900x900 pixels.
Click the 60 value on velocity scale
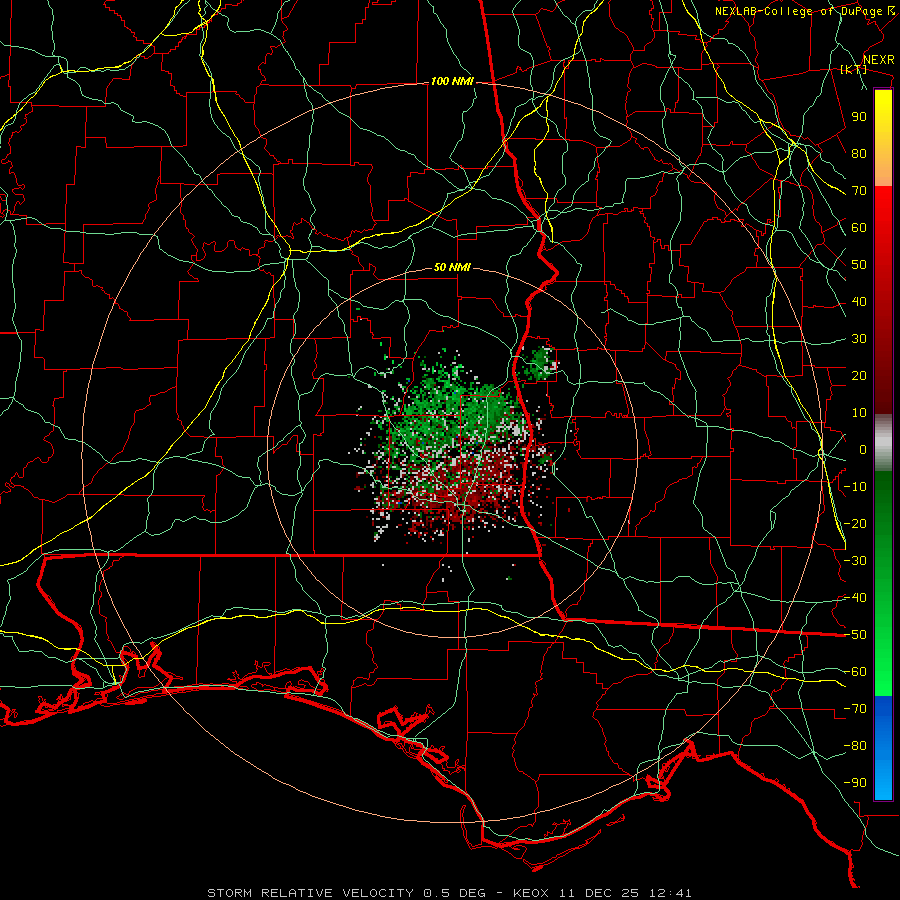[x=859, y=227]
